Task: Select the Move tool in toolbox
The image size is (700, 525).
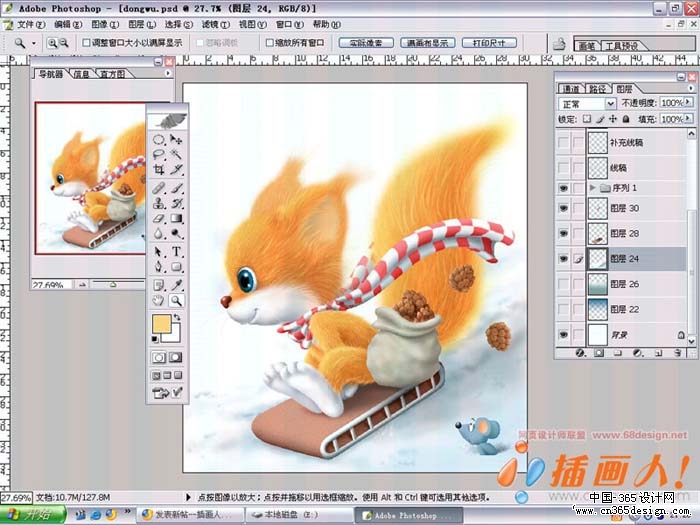Action: [176, 140]
